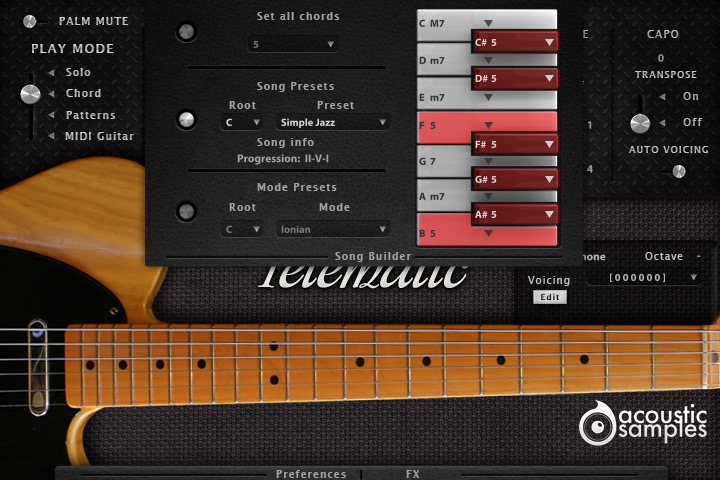Open the FX tab
The height and width of the screenshot is (480, 720).
pos(412,474)
